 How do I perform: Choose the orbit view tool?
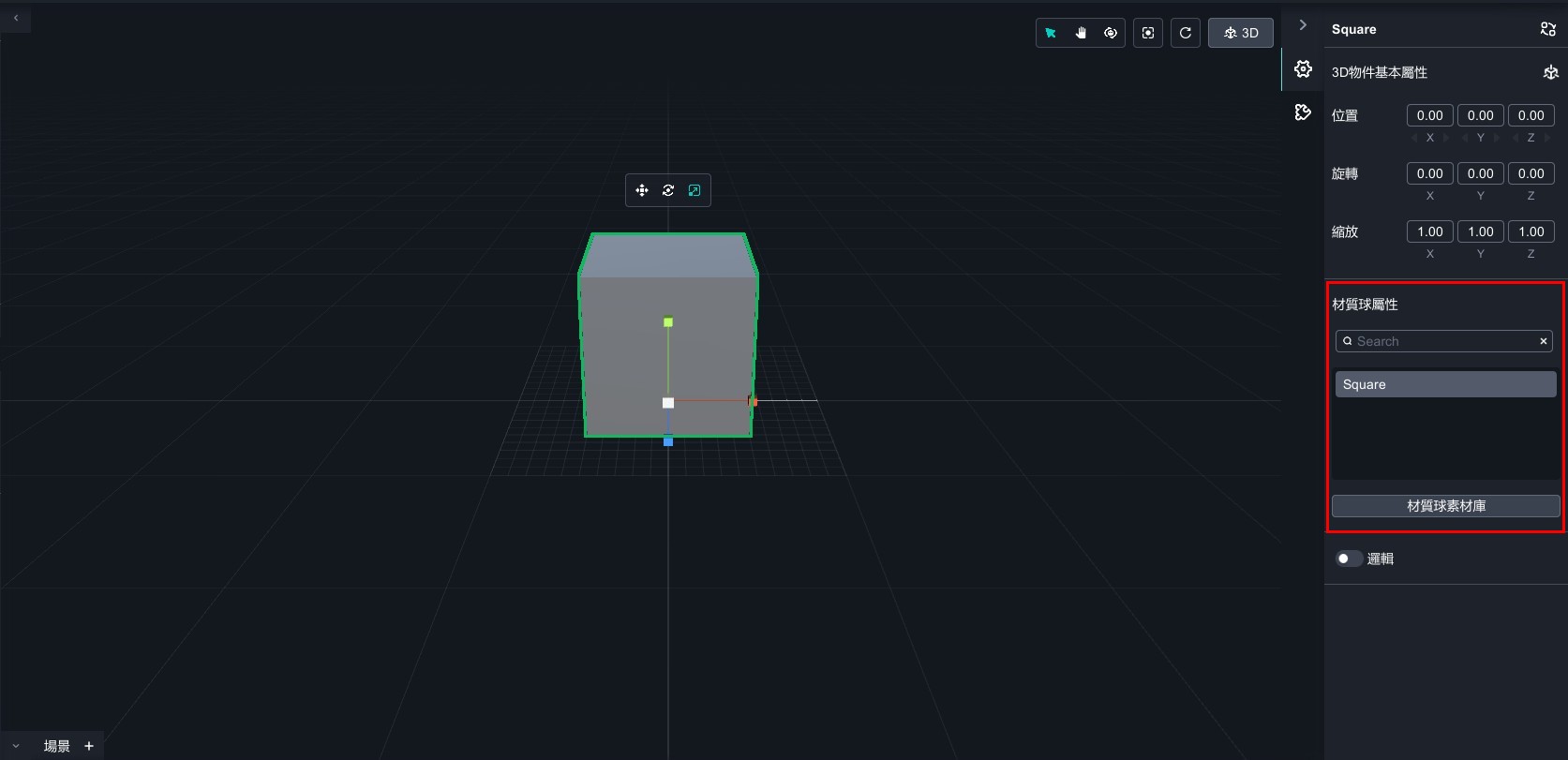1111,33
